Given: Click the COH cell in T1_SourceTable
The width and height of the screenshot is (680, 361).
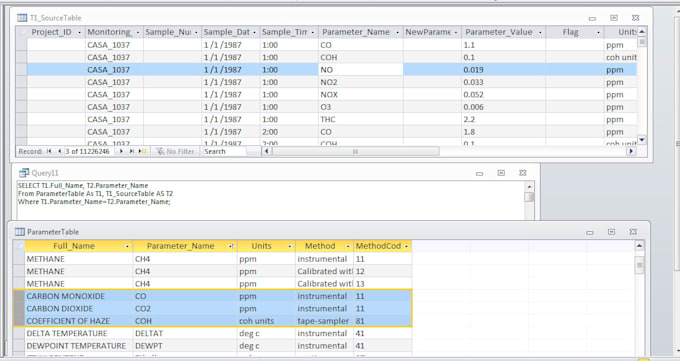Looking at the screenshot, I should pos(361,57).
